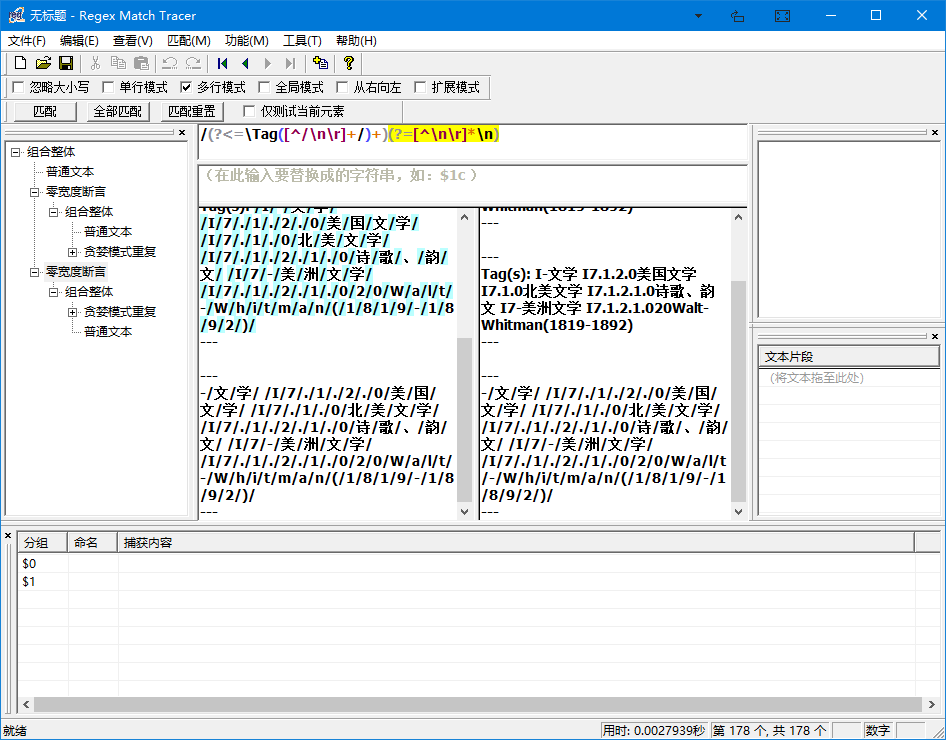Viewport: 946px width, 740px height.
Task: Click the Save floppy disk icon
Action: (66, 63)
